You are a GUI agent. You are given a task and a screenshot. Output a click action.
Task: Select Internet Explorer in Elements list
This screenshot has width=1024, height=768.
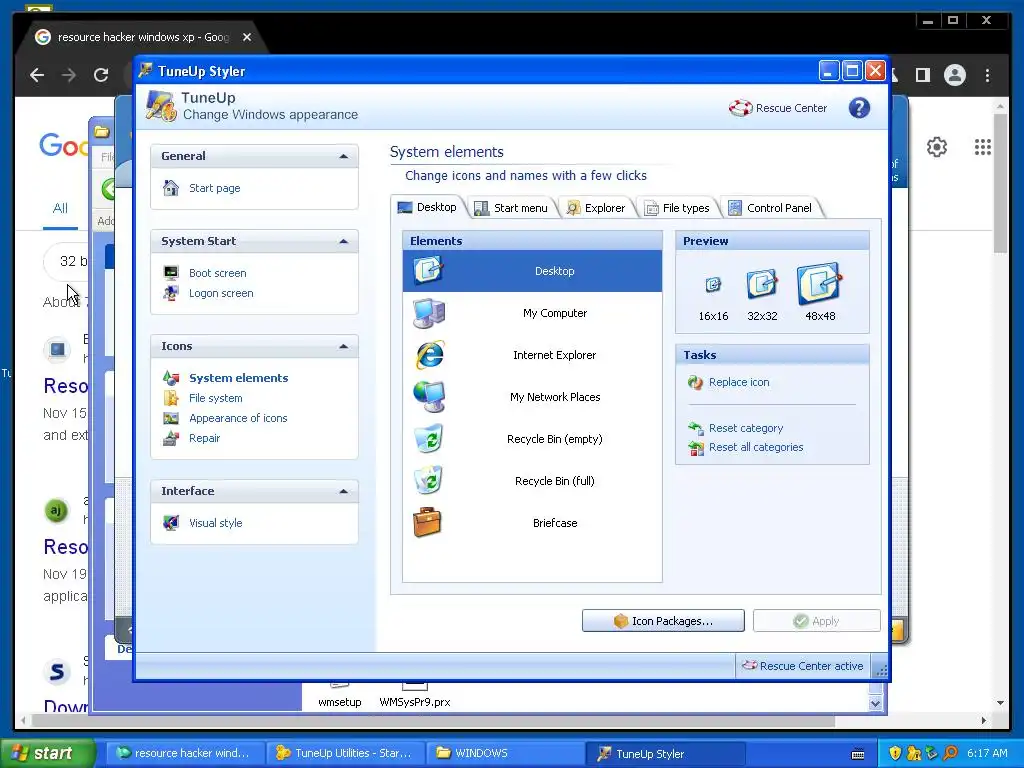coord(532,355)
